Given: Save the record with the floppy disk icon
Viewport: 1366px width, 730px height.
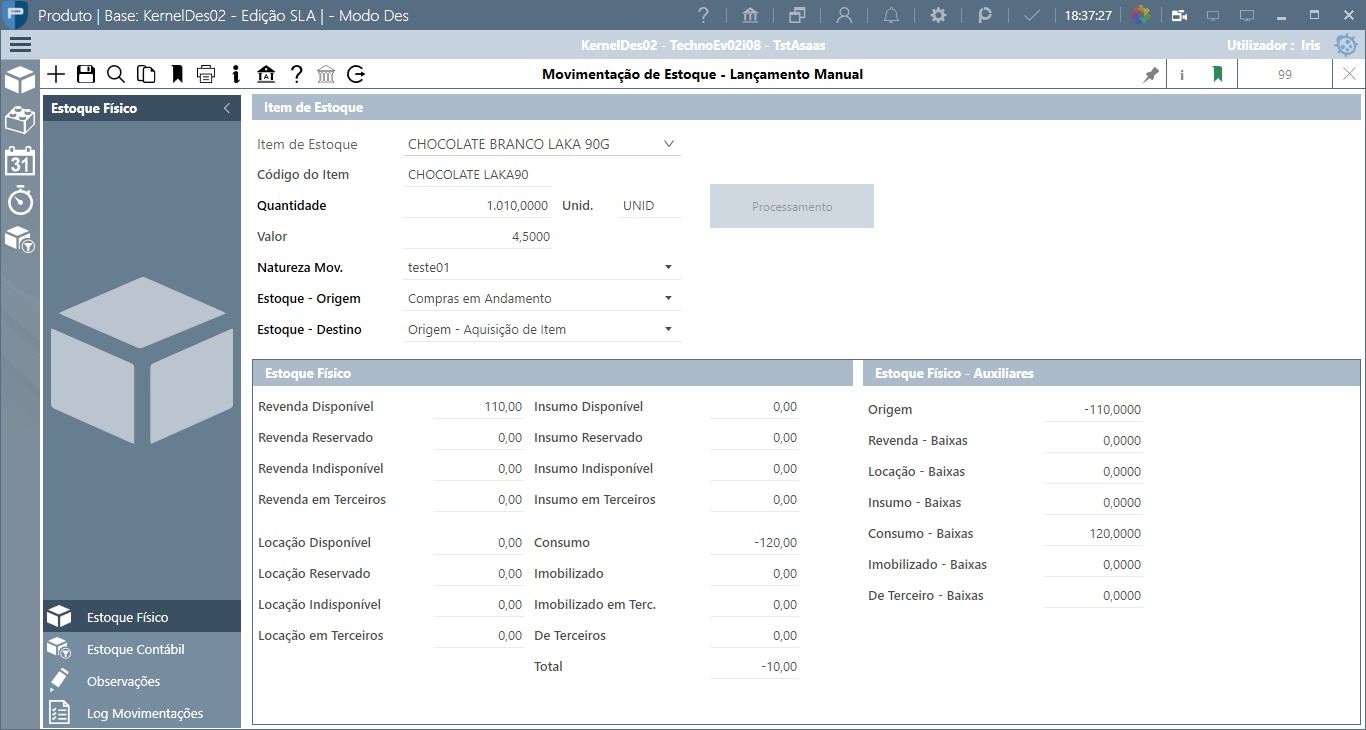Looking at the screenshot, I should click(x=86, y=74).
